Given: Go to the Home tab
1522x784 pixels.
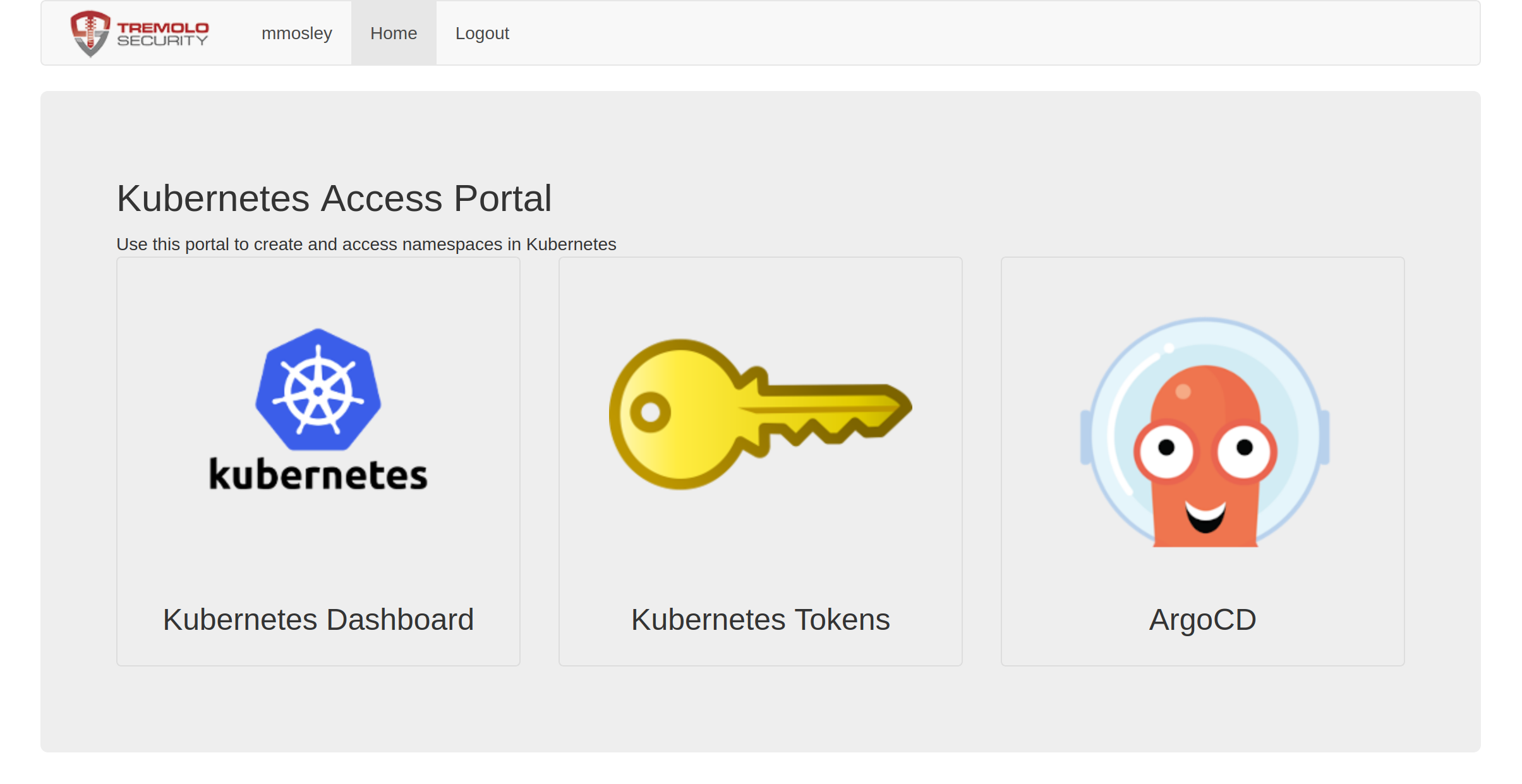Looking at the screenshot, I should (393, 33).
